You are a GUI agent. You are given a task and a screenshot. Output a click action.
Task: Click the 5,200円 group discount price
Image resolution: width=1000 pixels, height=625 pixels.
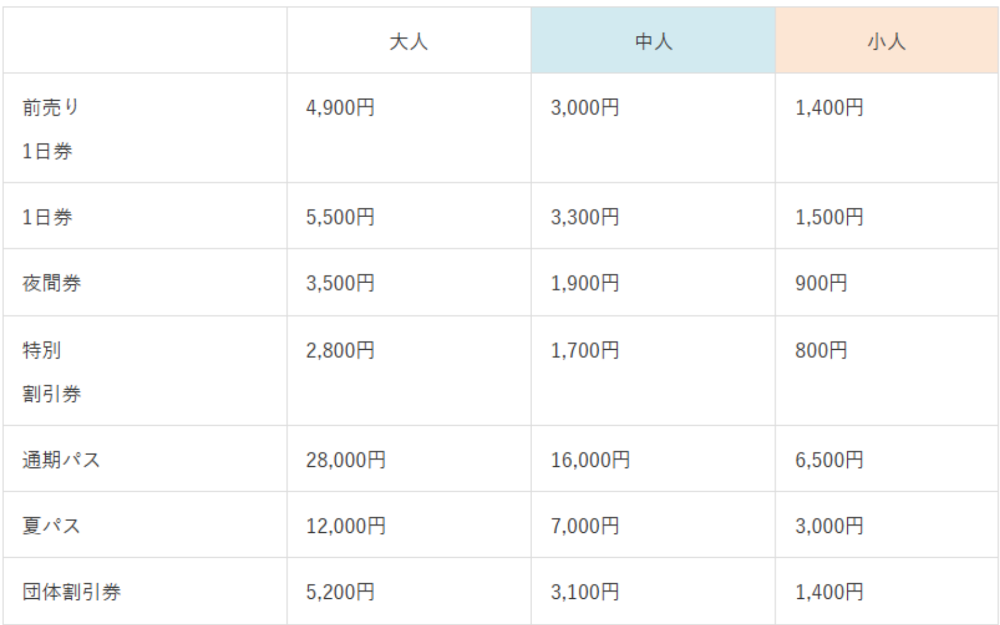[x=340, y=591]
